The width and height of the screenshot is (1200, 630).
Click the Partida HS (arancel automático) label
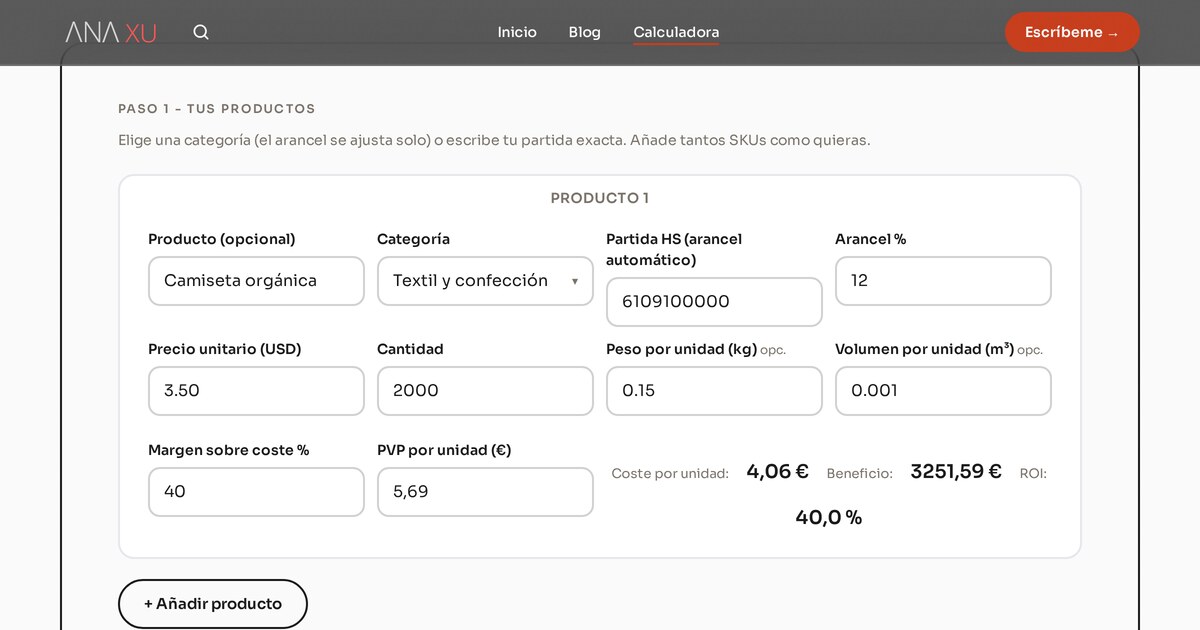[x=674, y=250]
